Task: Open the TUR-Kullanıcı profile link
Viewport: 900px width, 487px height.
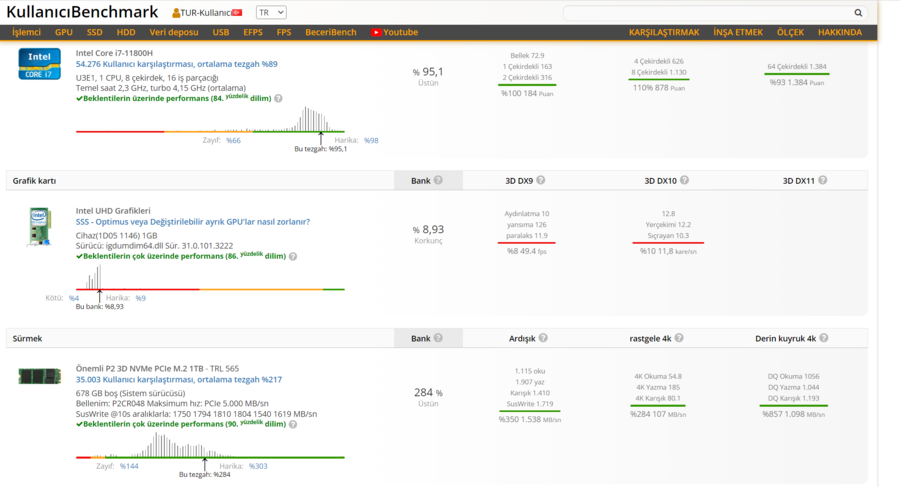Action: (205, 13)
